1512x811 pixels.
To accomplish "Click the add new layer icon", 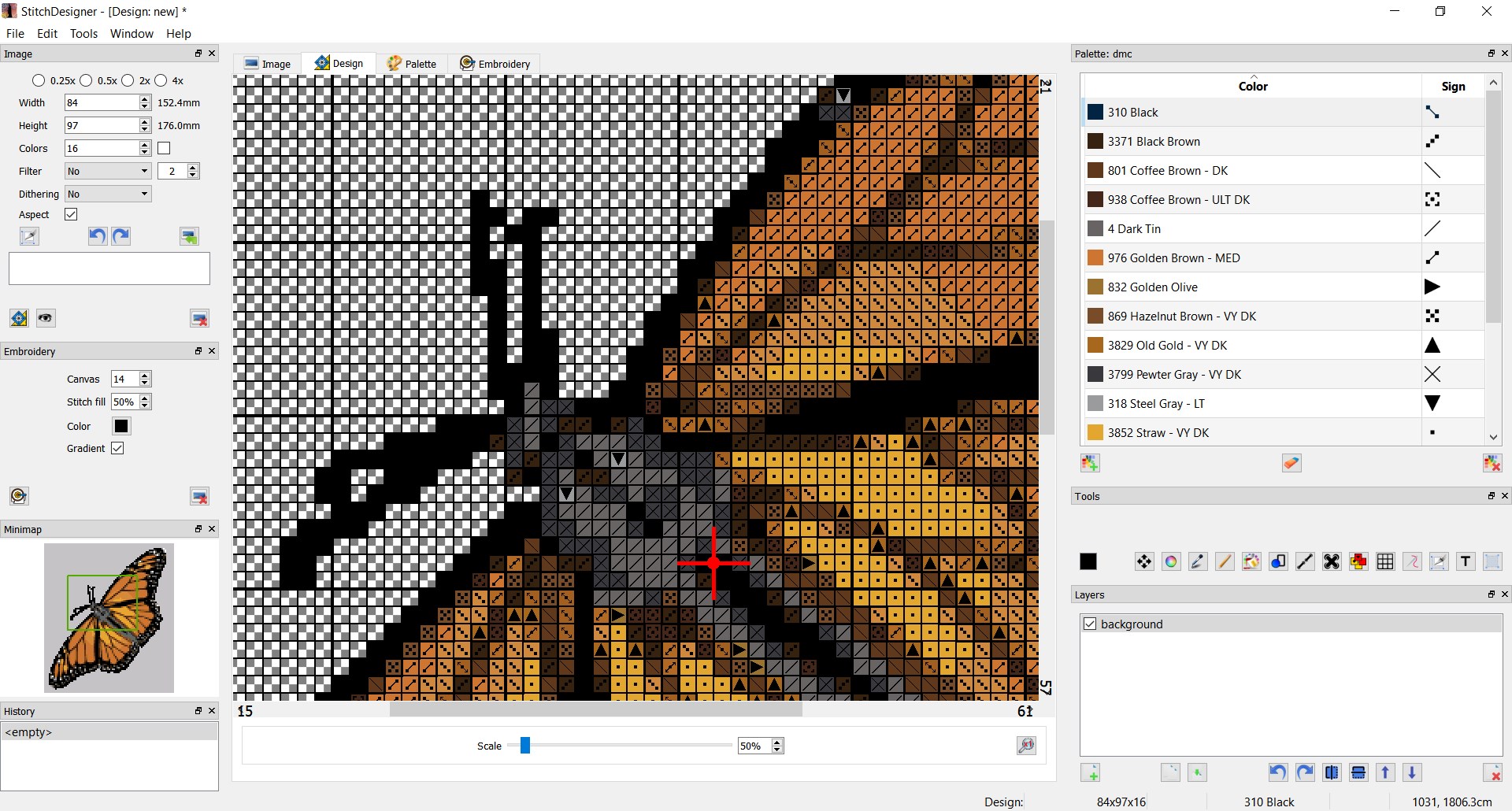I will click(x=1091, y=772).
